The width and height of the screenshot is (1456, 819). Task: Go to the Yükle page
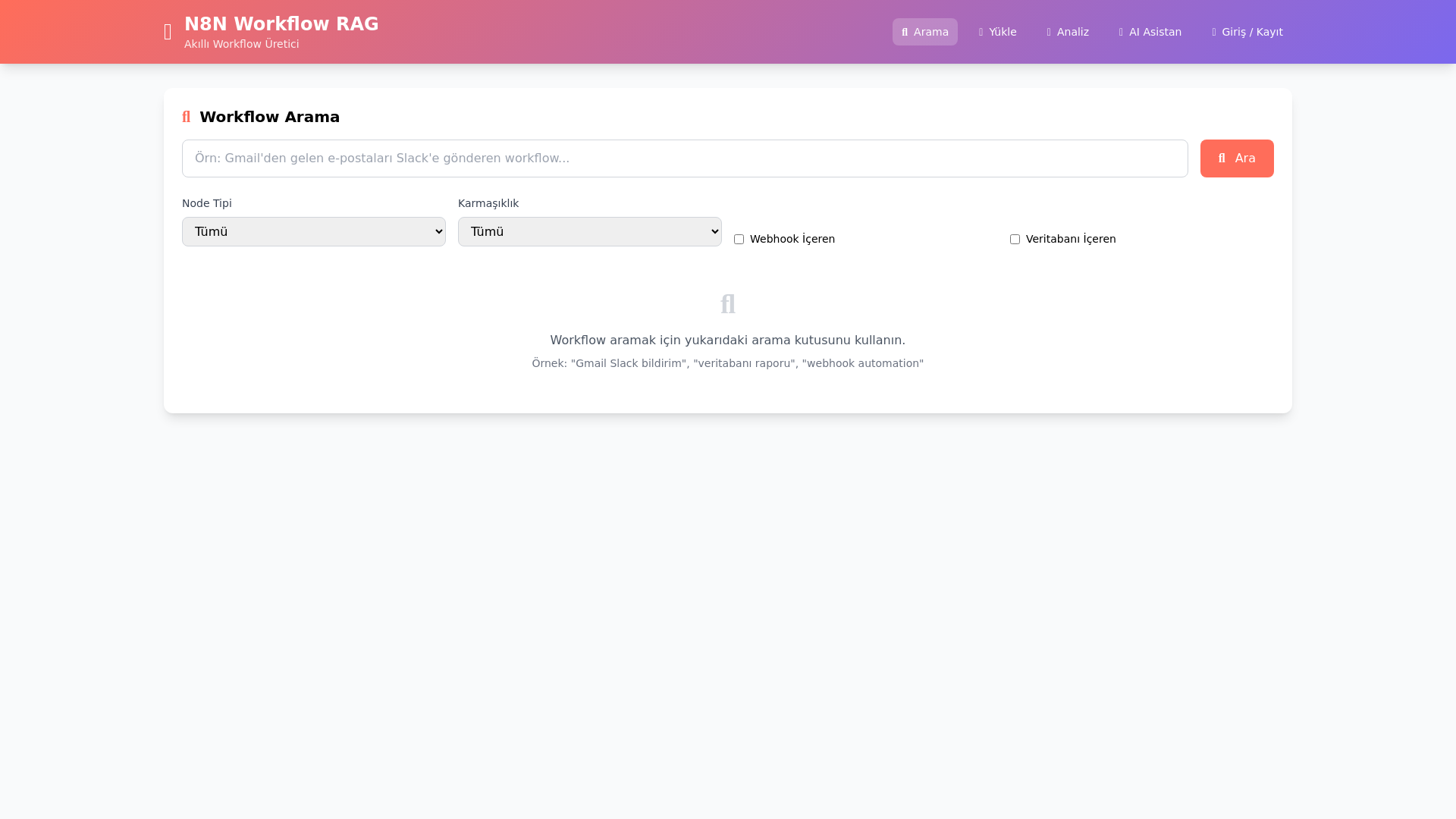pos(997,32)
